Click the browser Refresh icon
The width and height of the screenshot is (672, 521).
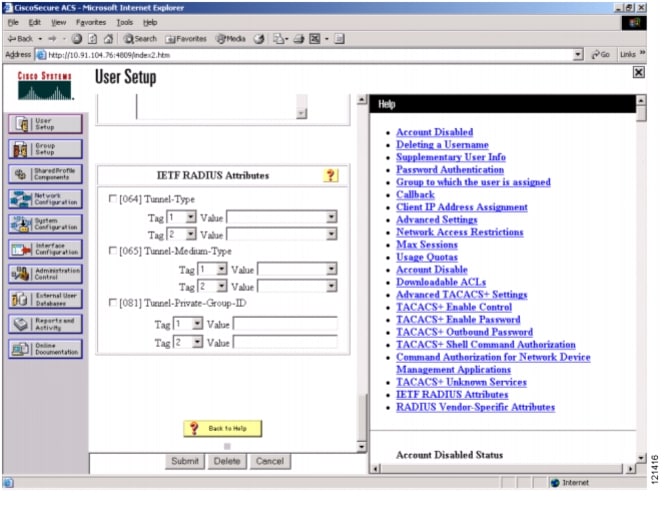click(x=93, y=39)
